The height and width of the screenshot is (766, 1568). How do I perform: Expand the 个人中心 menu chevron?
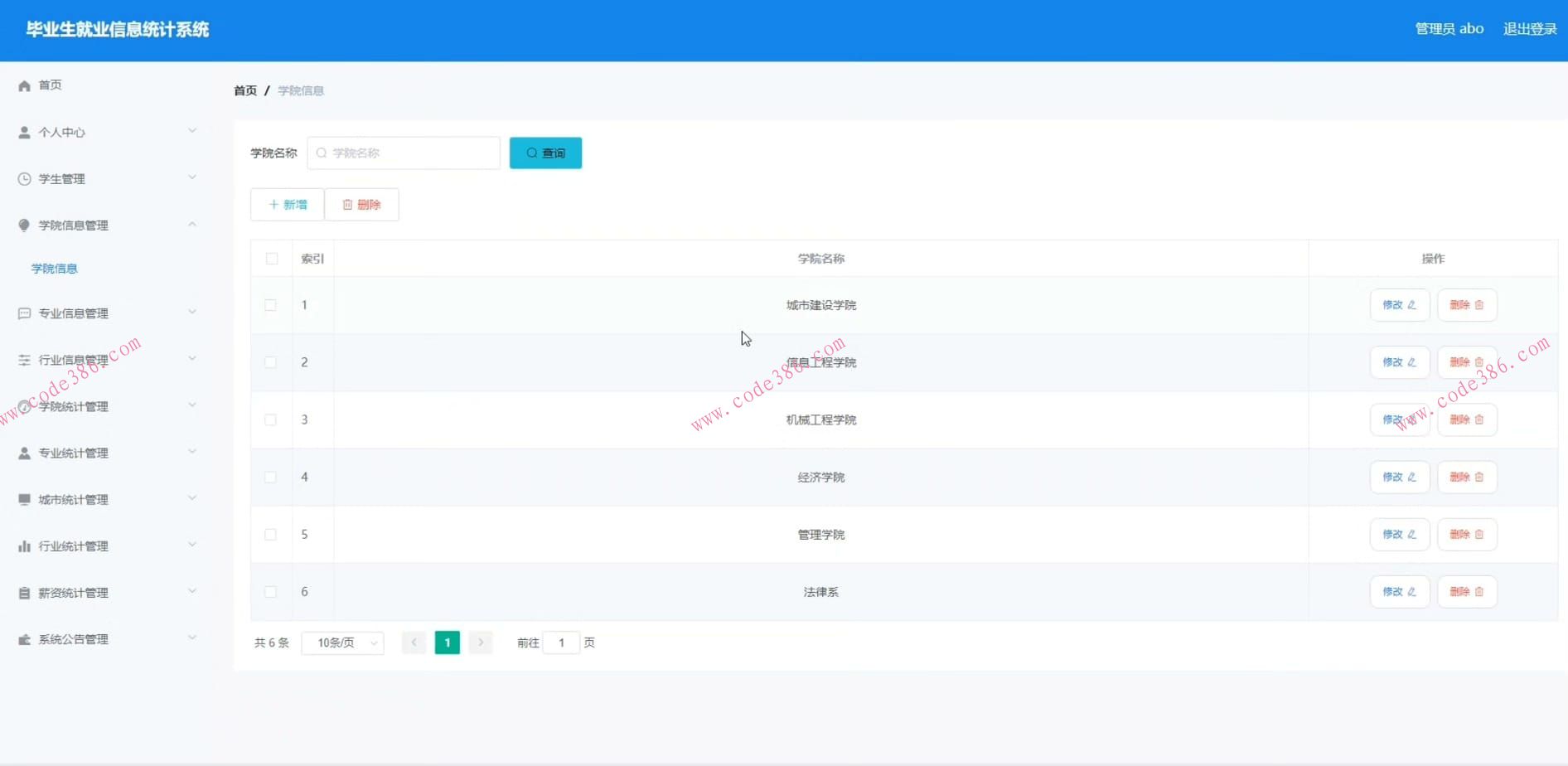[x=192, y=131]
